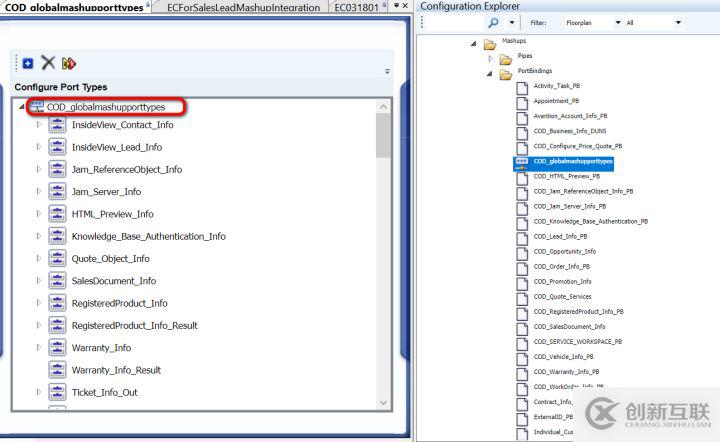Click the HTML_Preview_Info port type icon
The height and width of the screenshot is (442, 720).
pos(57,214)
